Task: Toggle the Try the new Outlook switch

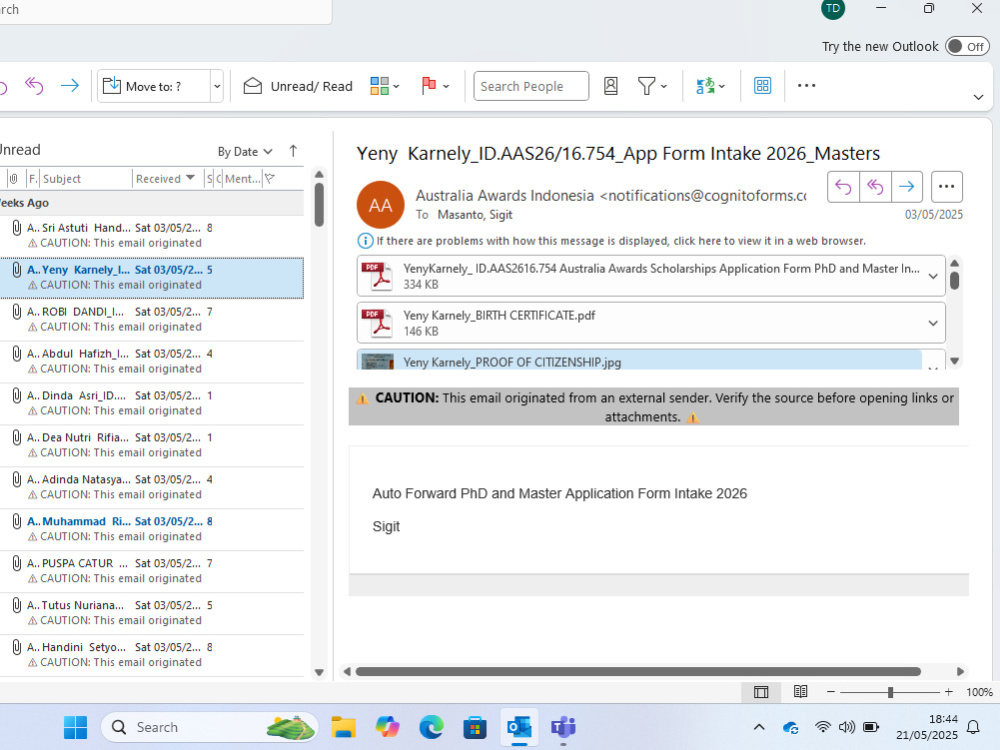Action: (x=967, y=47)
